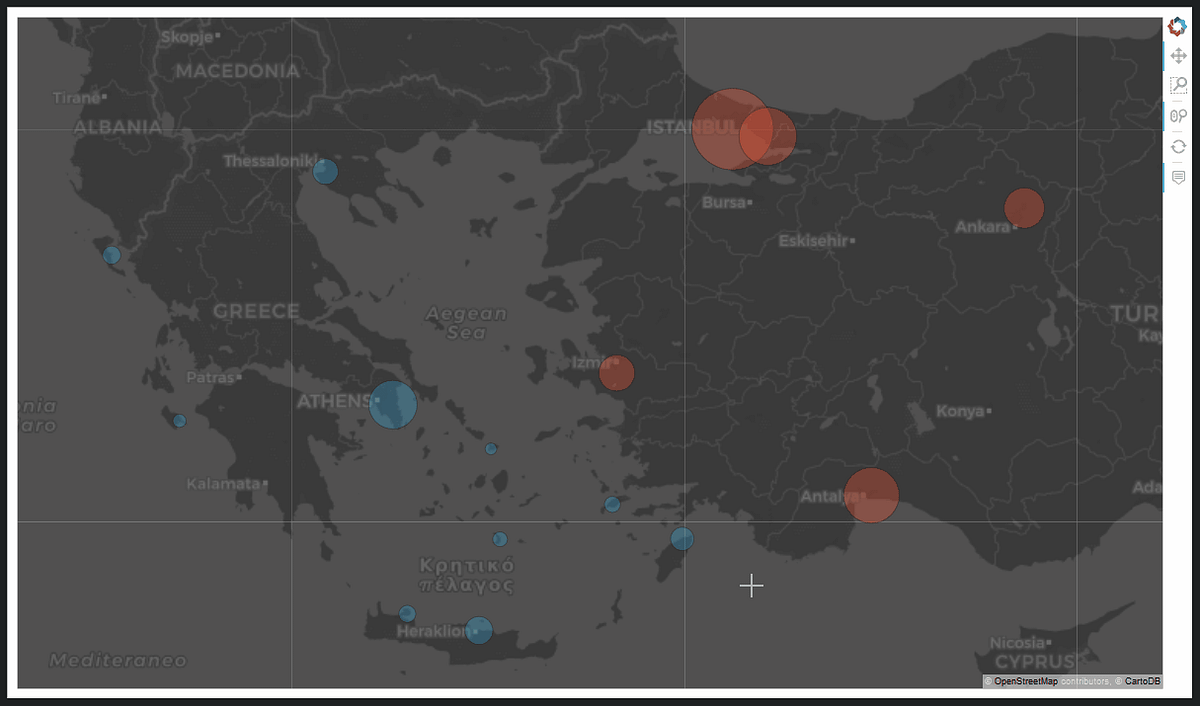The width and height of the screenshot is (1200, 706).
Task: Select the Tap selection tool
Action: [1177, 115]
